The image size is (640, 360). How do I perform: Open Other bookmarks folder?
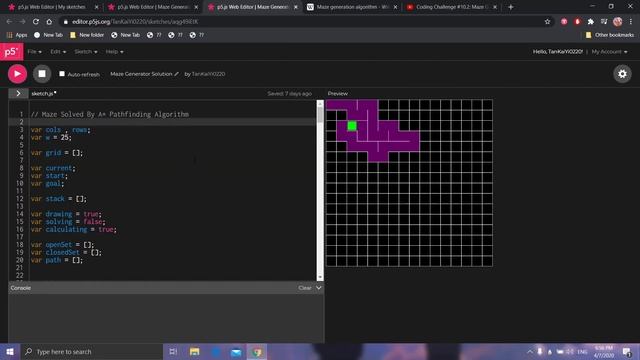[x=610, y=35]
